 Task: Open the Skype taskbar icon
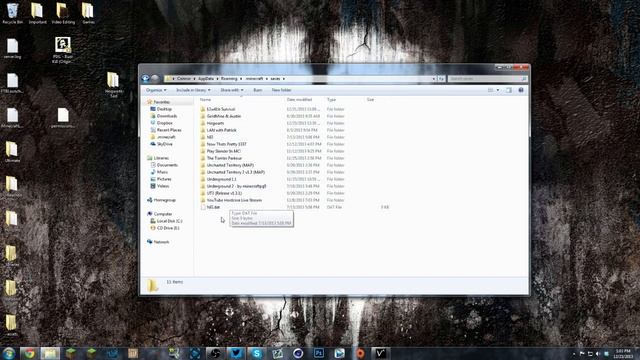click(x=256, y=353)
